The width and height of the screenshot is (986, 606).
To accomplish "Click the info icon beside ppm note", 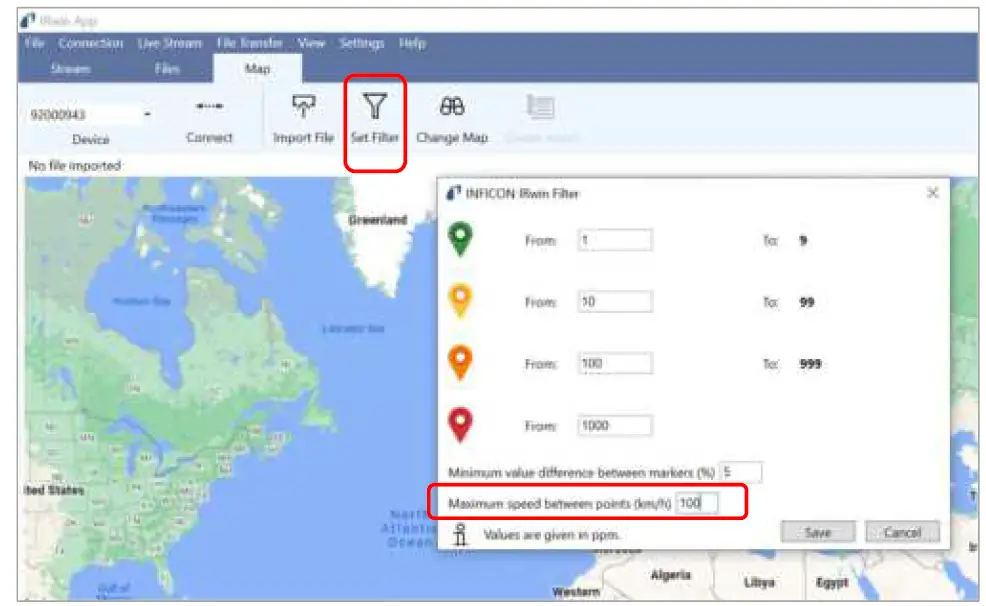I will tap(460, 534).
